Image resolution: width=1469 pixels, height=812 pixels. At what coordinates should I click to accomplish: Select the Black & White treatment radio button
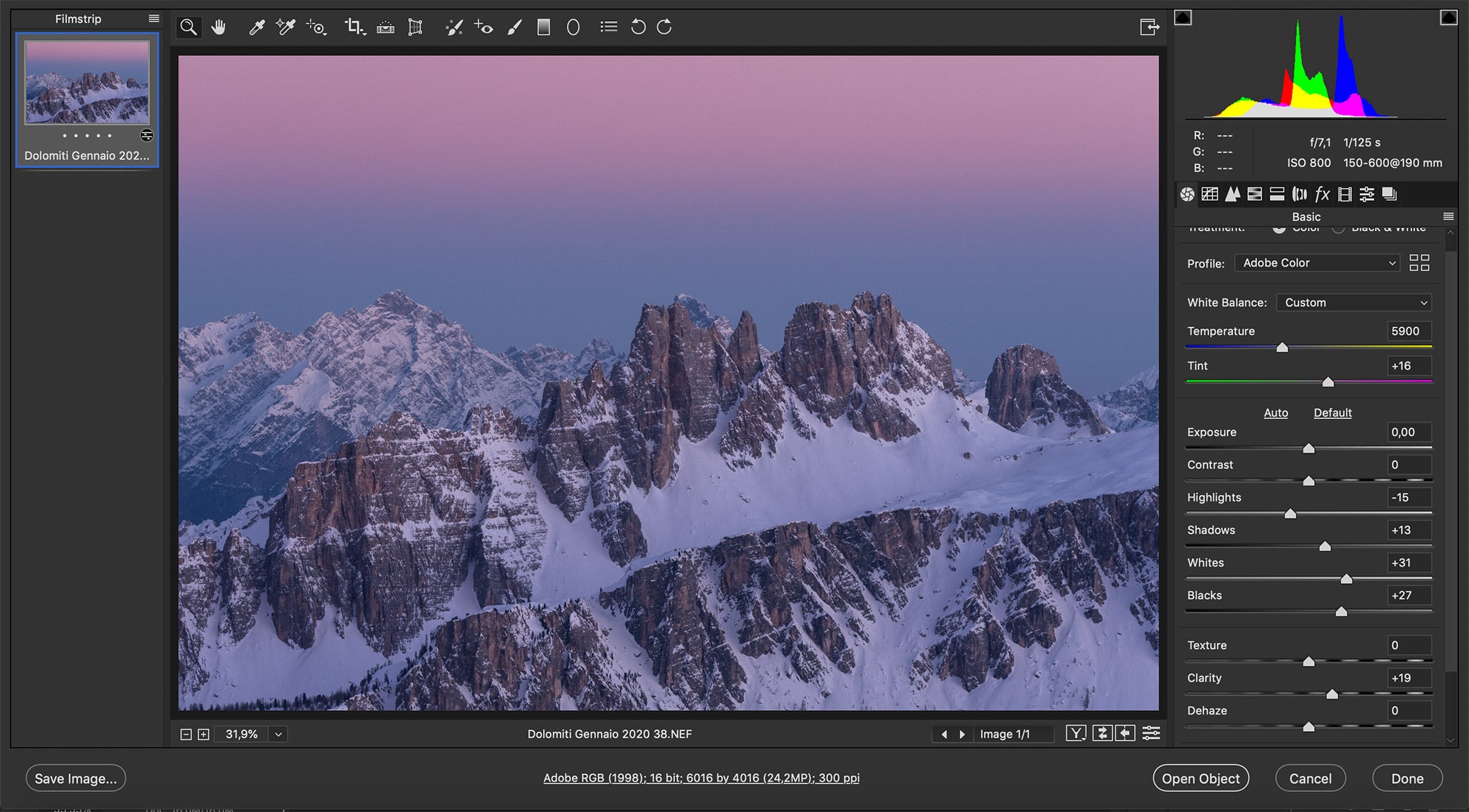tap(1338, 227)
